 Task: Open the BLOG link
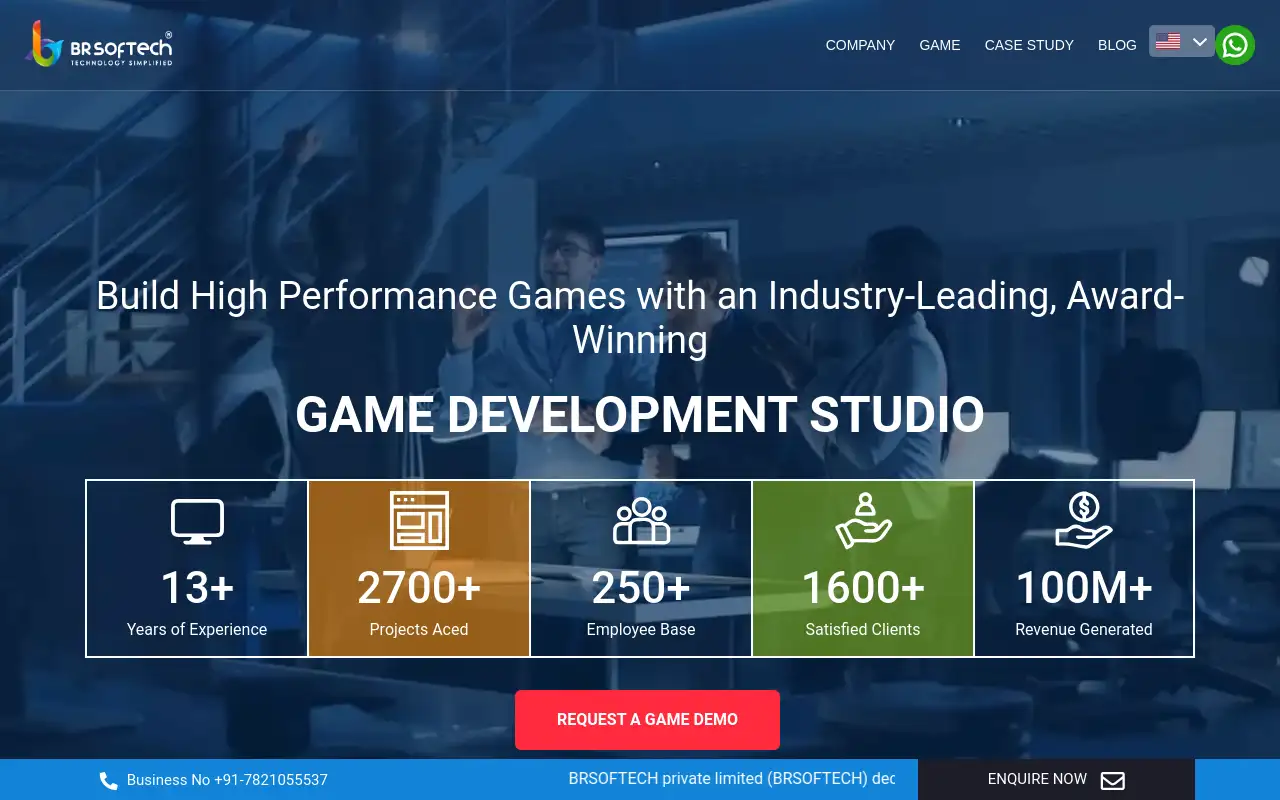[1117, 45]
